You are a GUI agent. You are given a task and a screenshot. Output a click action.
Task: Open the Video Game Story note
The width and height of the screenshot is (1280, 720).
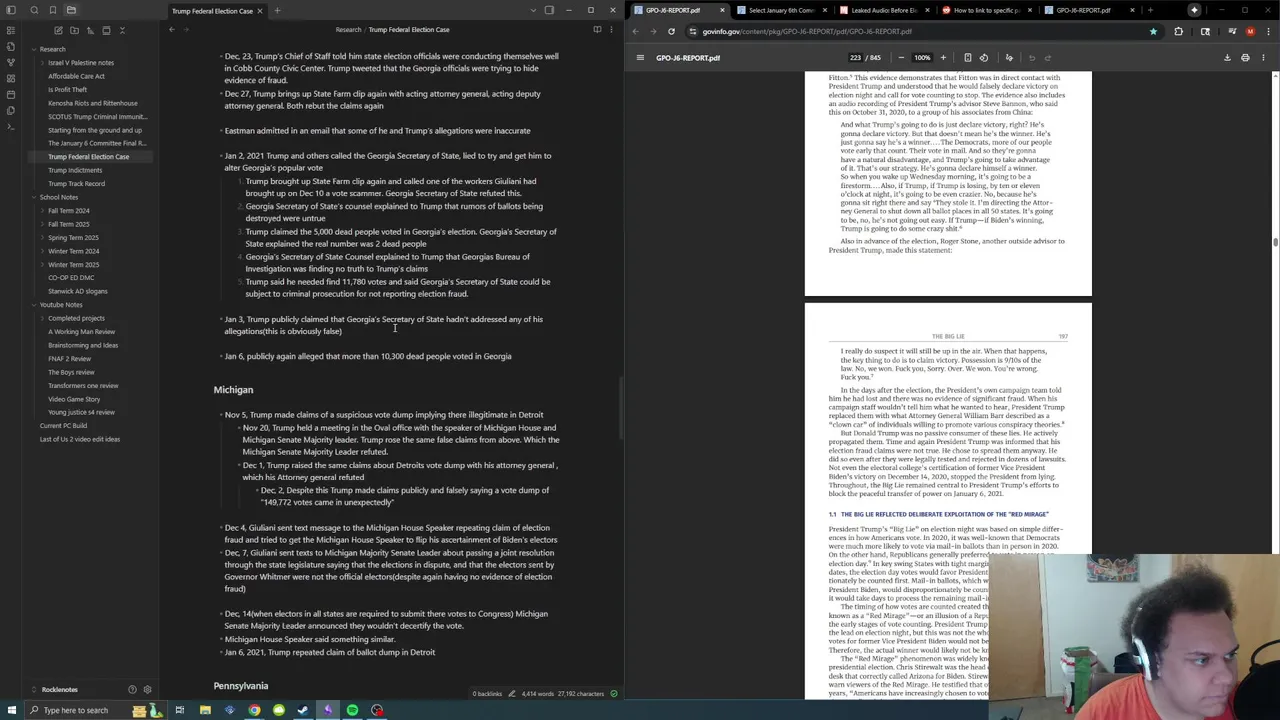pyautogui.click(x=74, y=399)
